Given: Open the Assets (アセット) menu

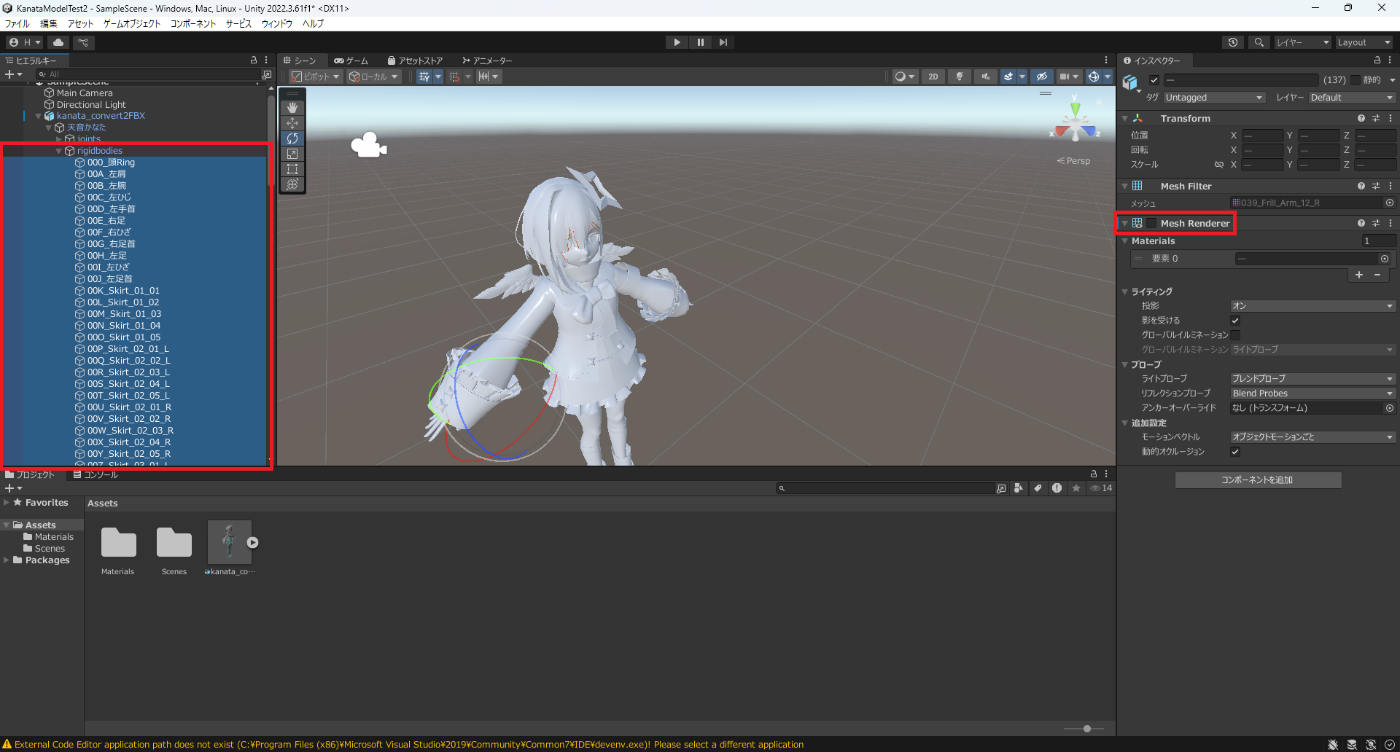Looking at the screenshot, I should (80, 23).
